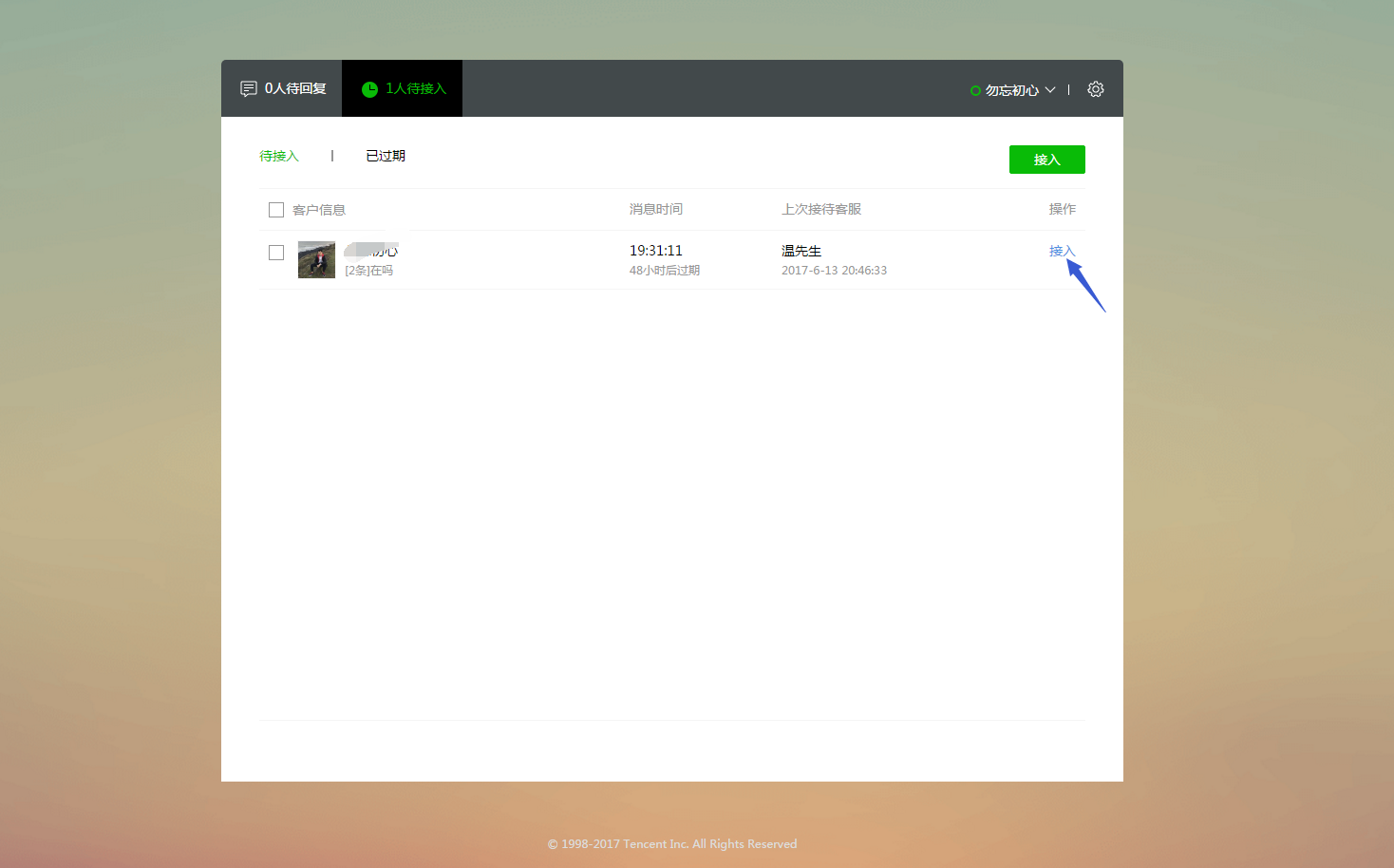
Task: Select the 待接入 sub-tab
Action: 279,156
